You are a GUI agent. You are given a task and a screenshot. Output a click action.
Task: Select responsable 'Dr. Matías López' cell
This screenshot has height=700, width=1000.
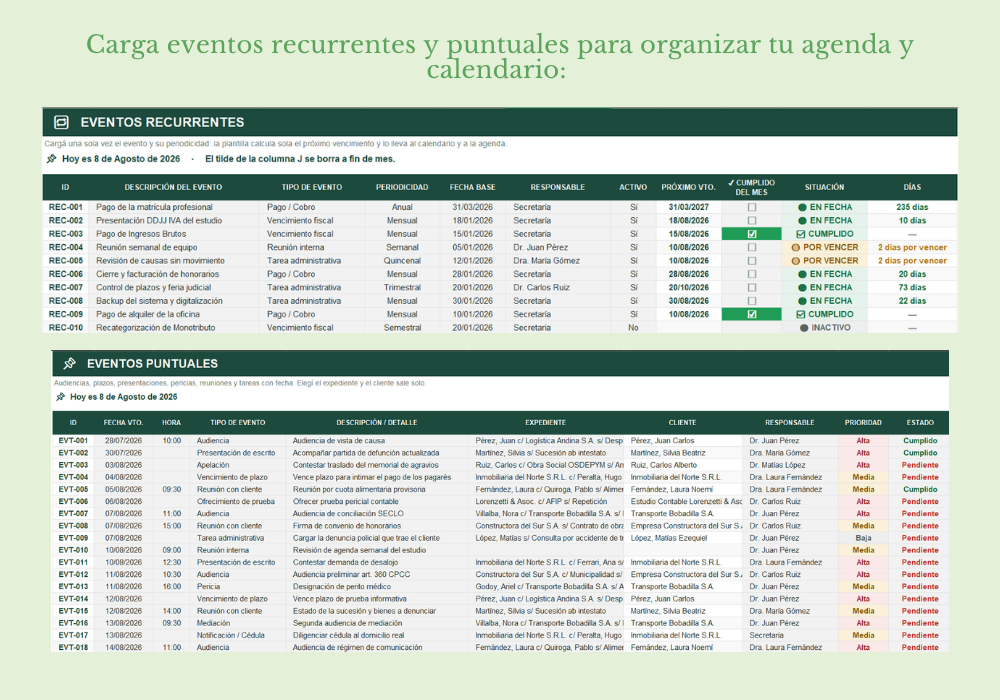(x=790, y=465)
